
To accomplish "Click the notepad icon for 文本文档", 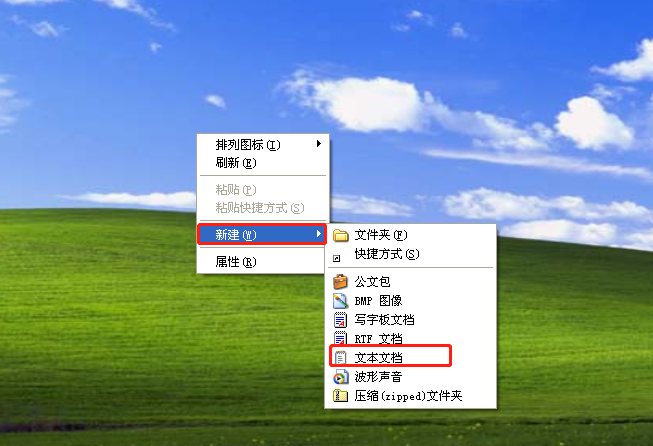I will point(341,357).
